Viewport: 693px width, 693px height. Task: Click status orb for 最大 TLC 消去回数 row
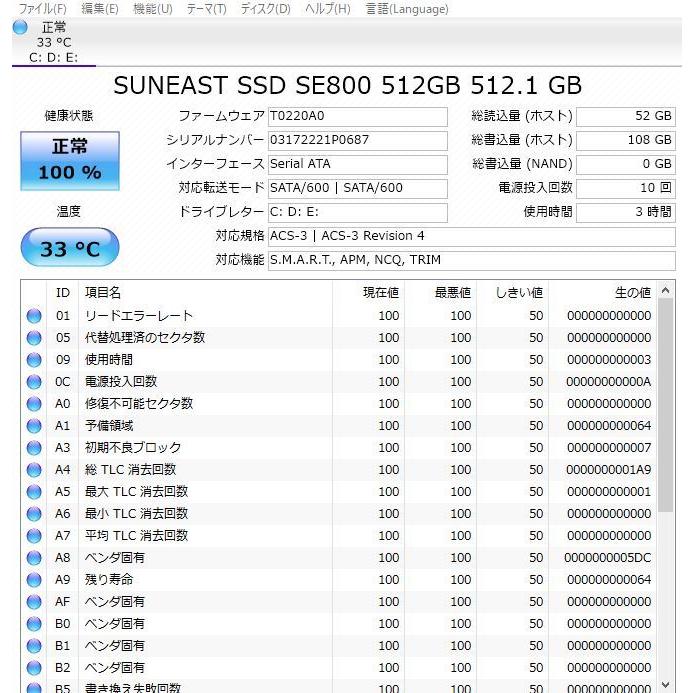click(x=34, y=491)
